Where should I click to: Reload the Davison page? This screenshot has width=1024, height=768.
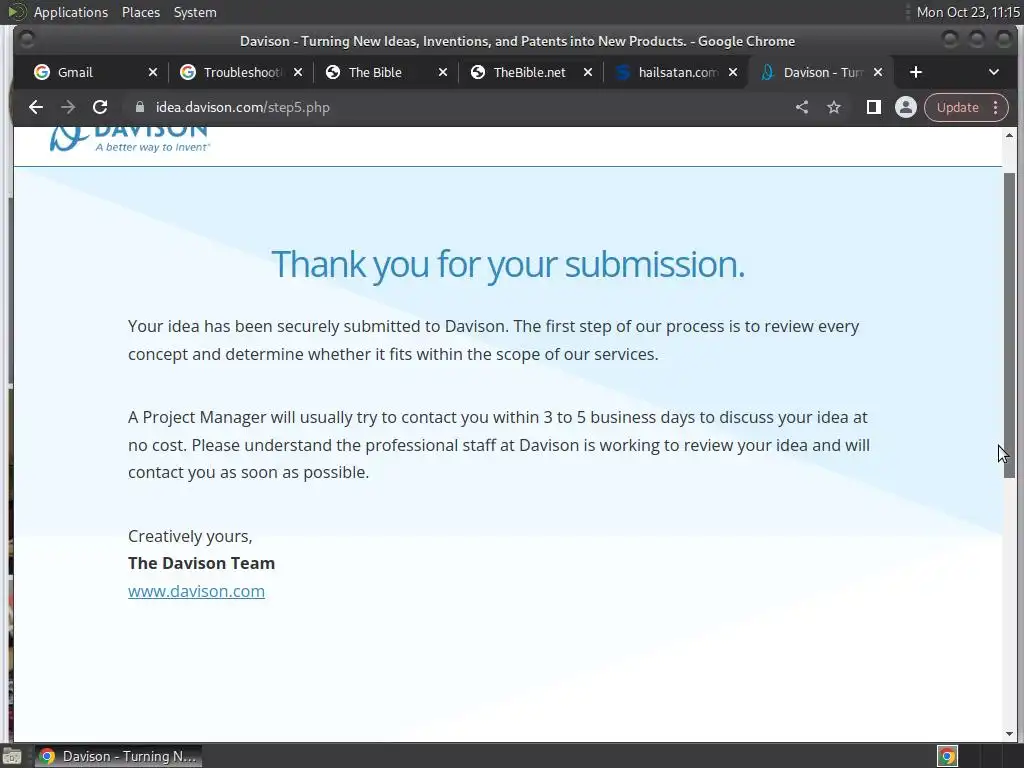pyautogui.click(x=100, y=107)
